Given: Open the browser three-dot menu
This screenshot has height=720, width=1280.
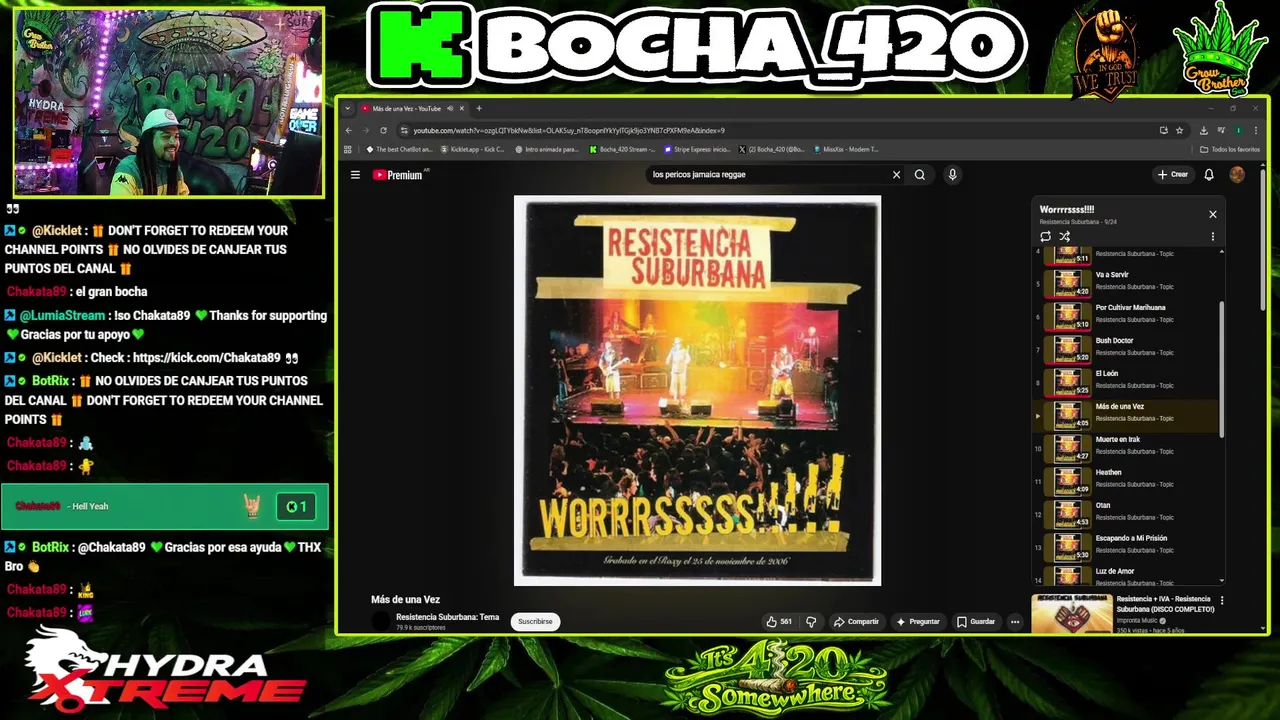Looking at the screenshot, I should pyautogui.click(x=1256, y=130).
